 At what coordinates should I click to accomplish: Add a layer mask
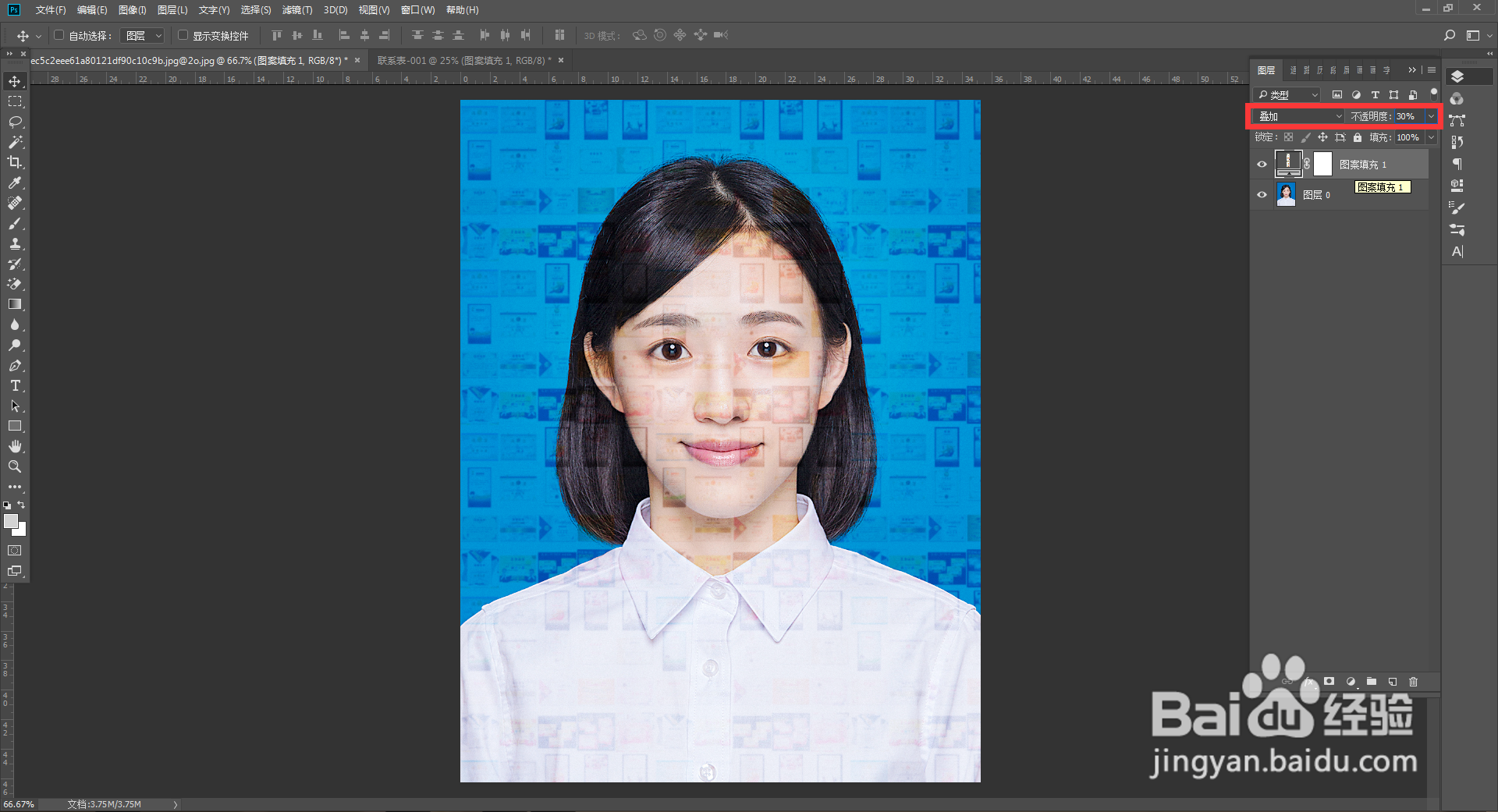pos(1329,682)
